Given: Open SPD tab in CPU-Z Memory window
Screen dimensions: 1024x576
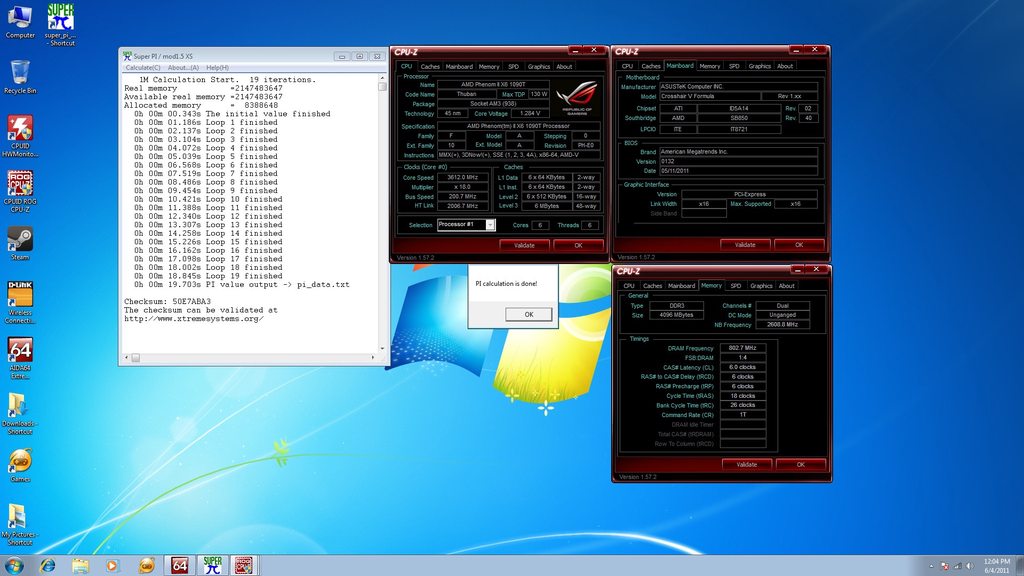Looking at the screenshot, I should point(735,285).
